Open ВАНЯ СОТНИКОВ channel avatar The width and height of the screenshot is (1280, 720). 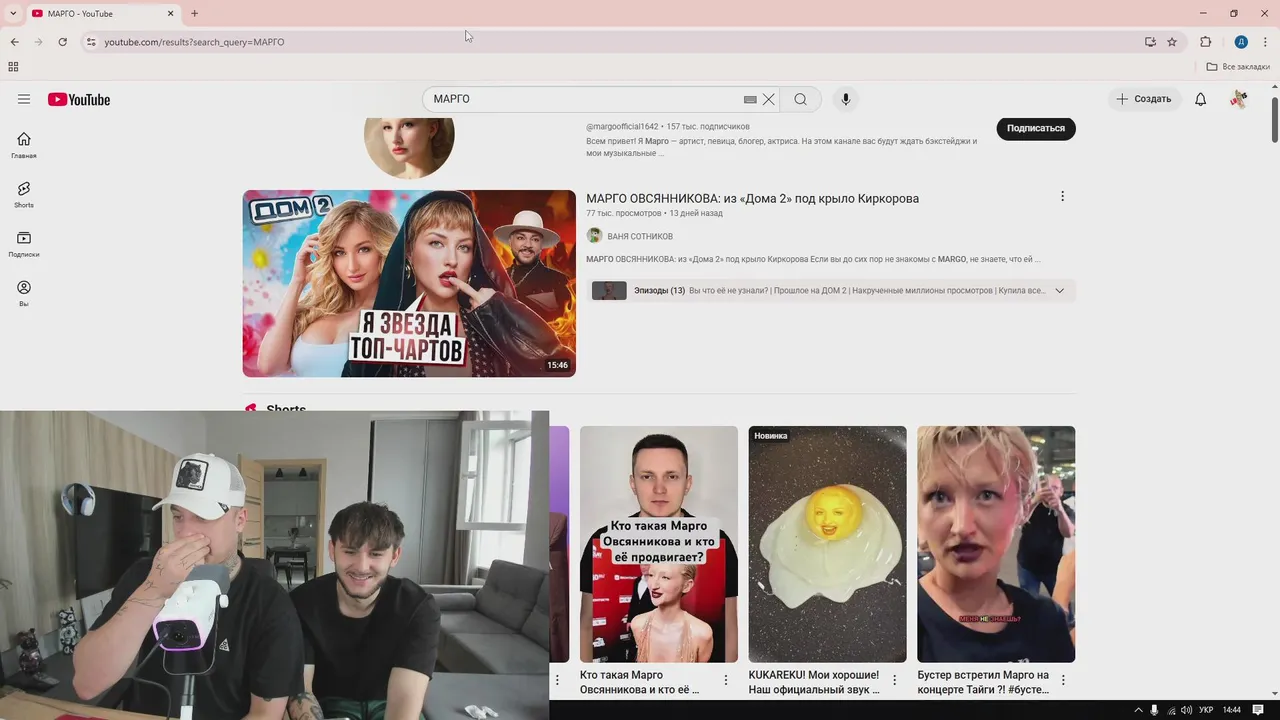coord(594,236)
